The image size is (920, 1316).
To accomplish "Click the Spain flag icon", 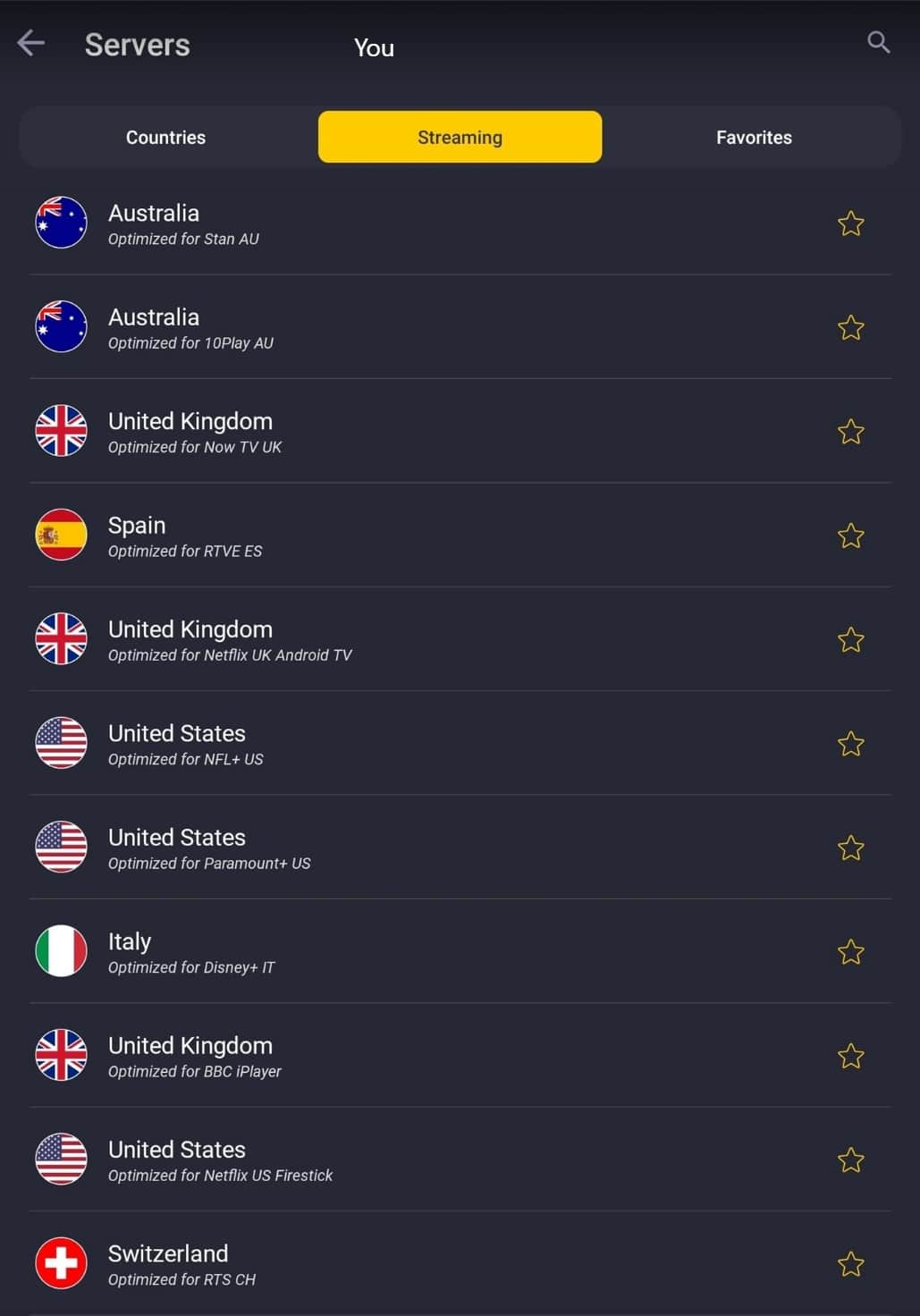I will [x=61, y=535].
